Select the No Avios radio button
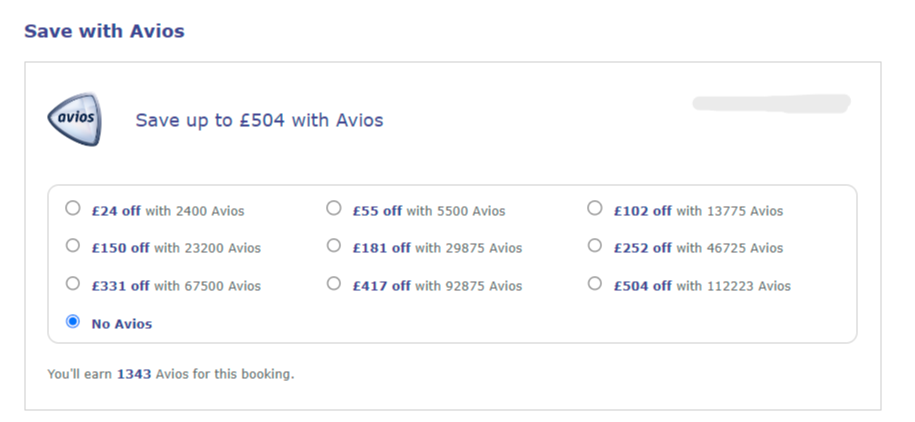915x422 pixels. click(72, 321)
